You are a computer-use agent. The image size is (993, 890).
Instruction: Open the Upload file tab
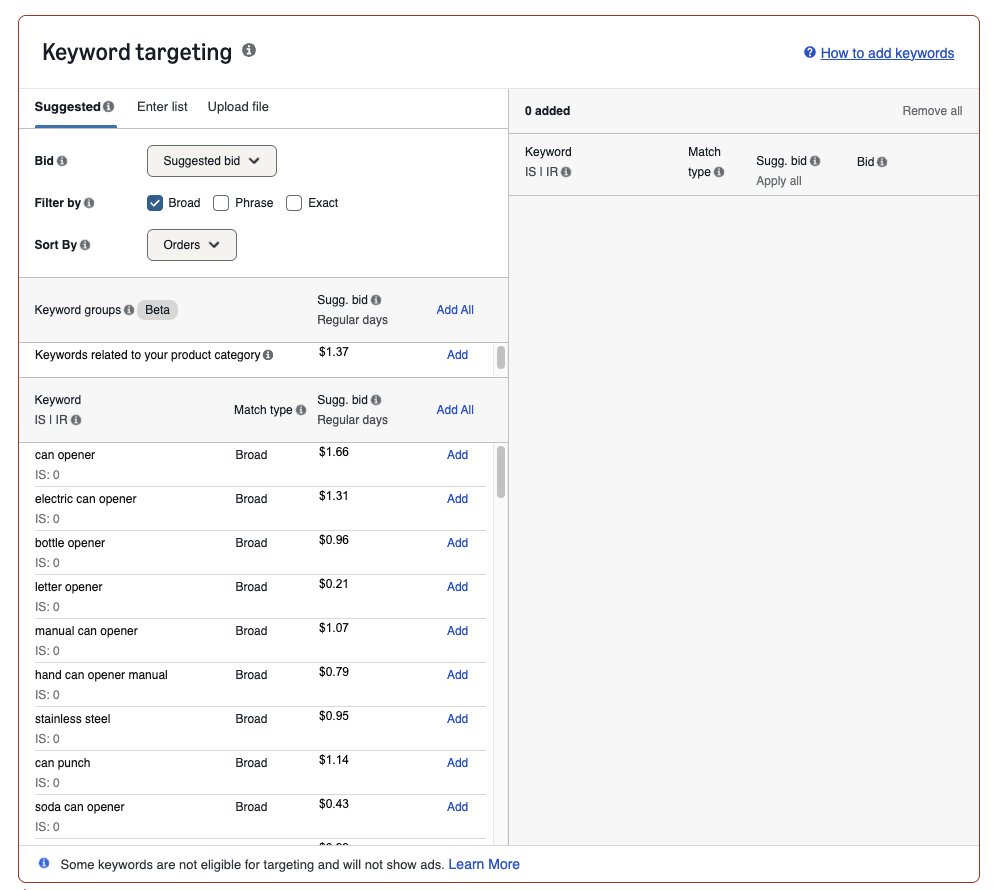pyautogui.click(x=238, y=107)
